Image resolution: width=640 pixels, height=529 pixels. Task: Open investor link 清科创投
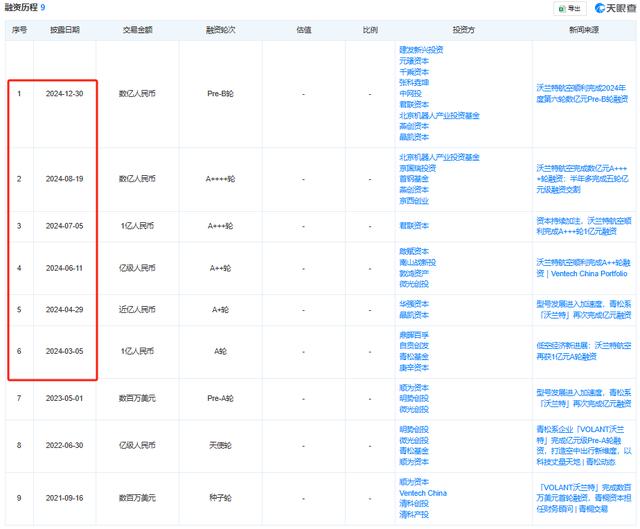[414, 504]
